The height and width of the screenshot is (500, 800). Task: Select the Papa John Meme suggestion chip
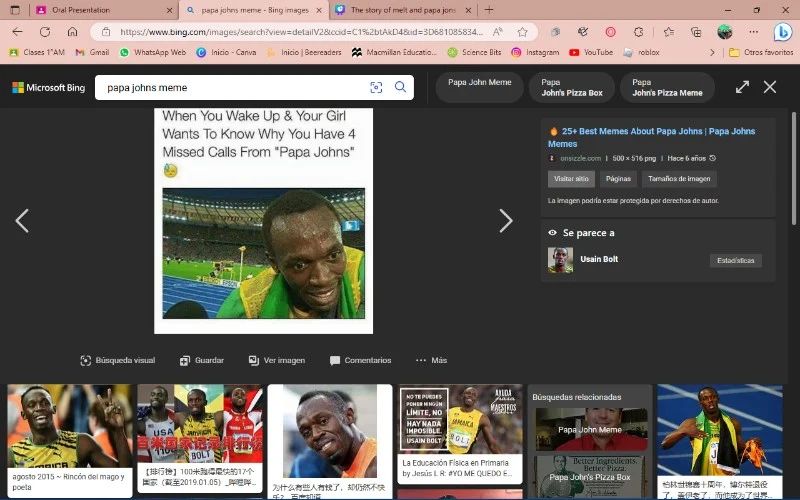(480, 87)
